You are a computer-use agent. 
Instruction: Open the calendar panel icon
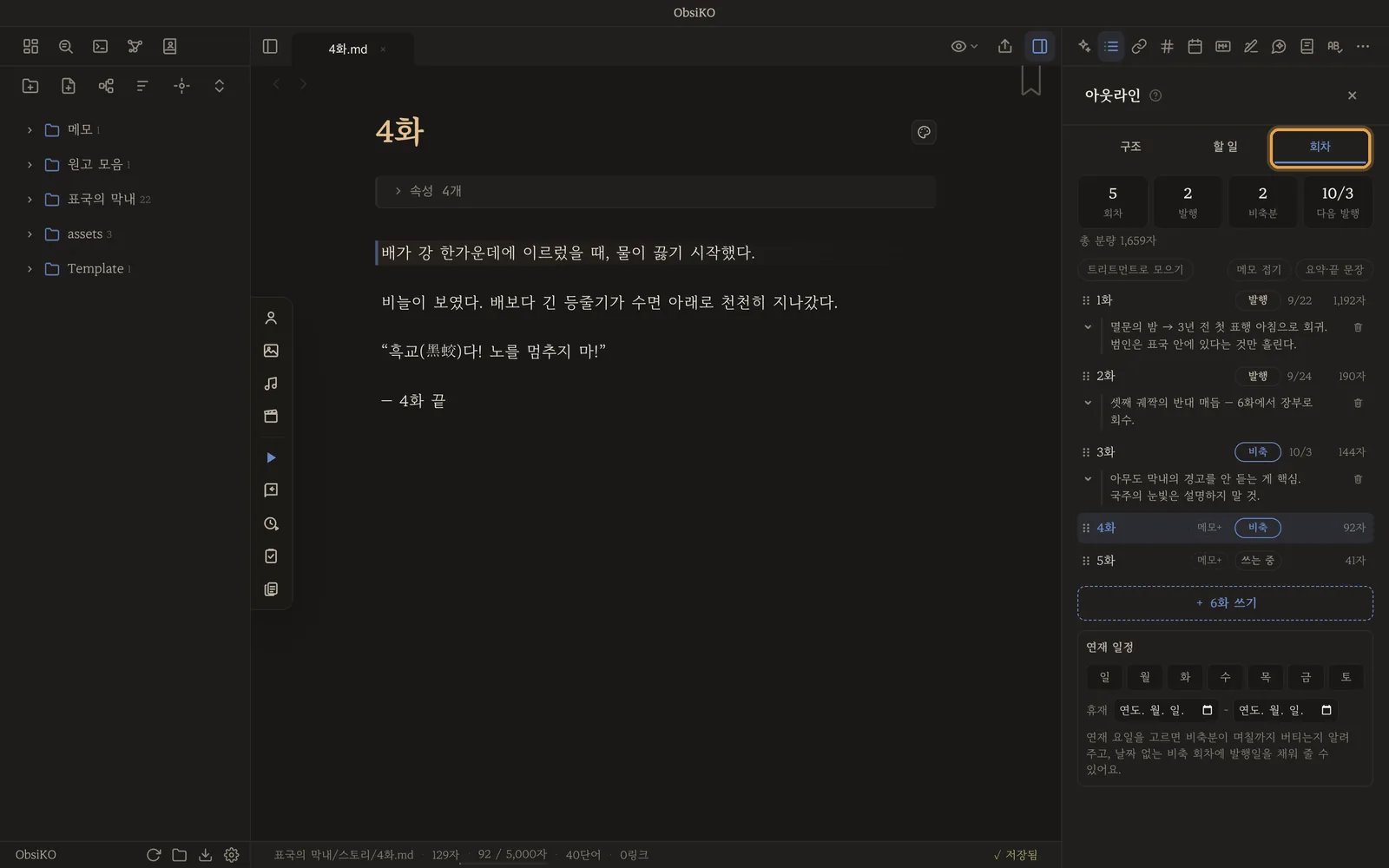click(1195, 46)
